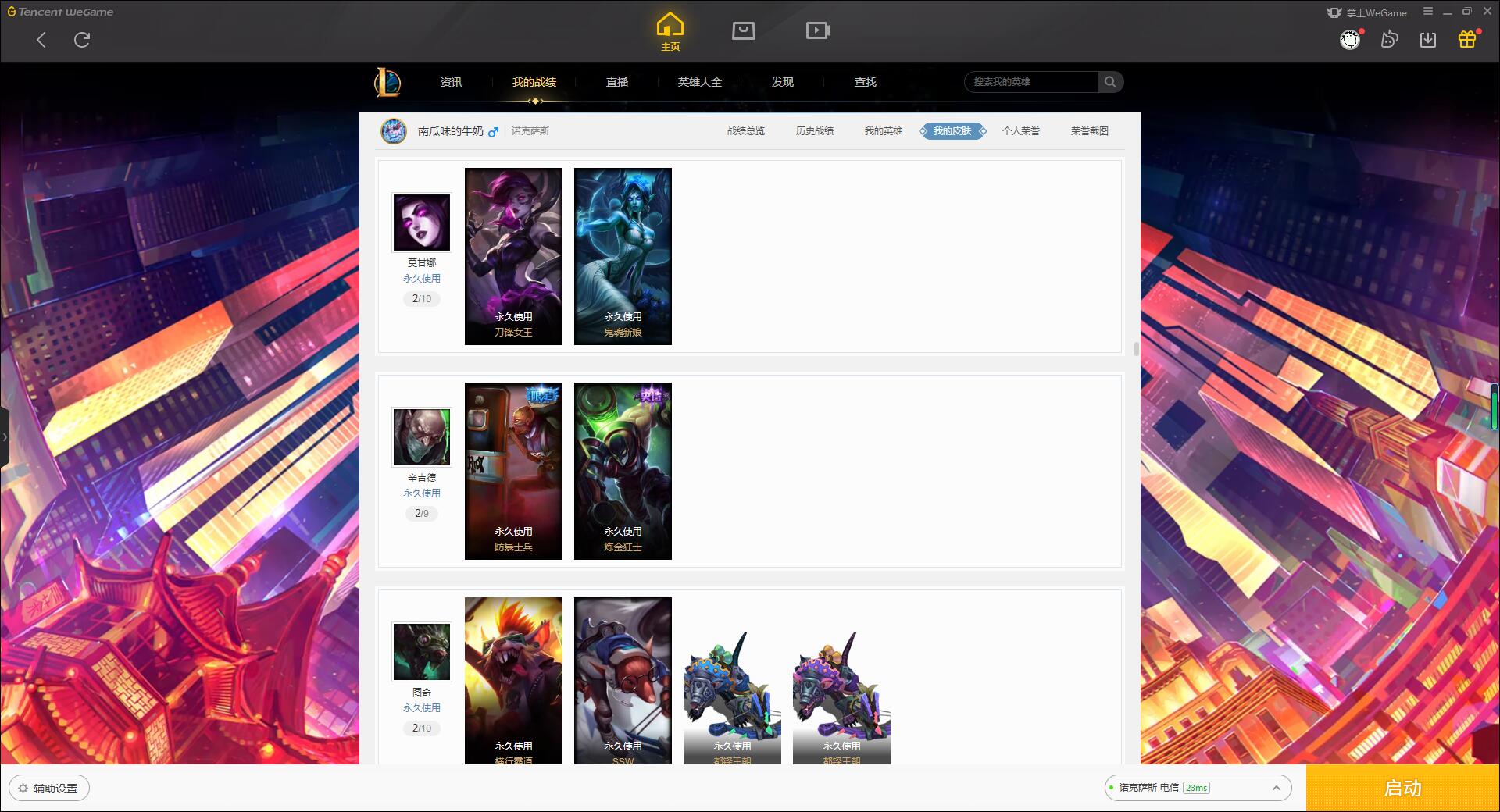Click the 鬼魂新娘 skin card
The width and height of the screenshot is (1500, 812).
623,256
